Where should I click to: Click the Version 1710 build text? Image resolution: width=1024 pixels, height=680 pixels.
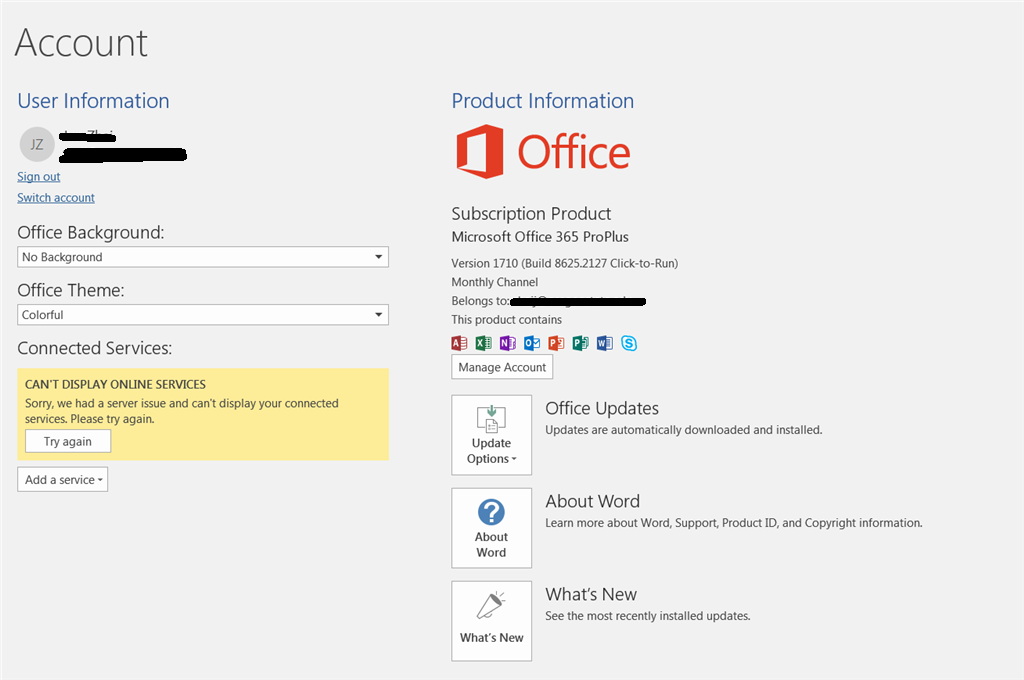565,263
